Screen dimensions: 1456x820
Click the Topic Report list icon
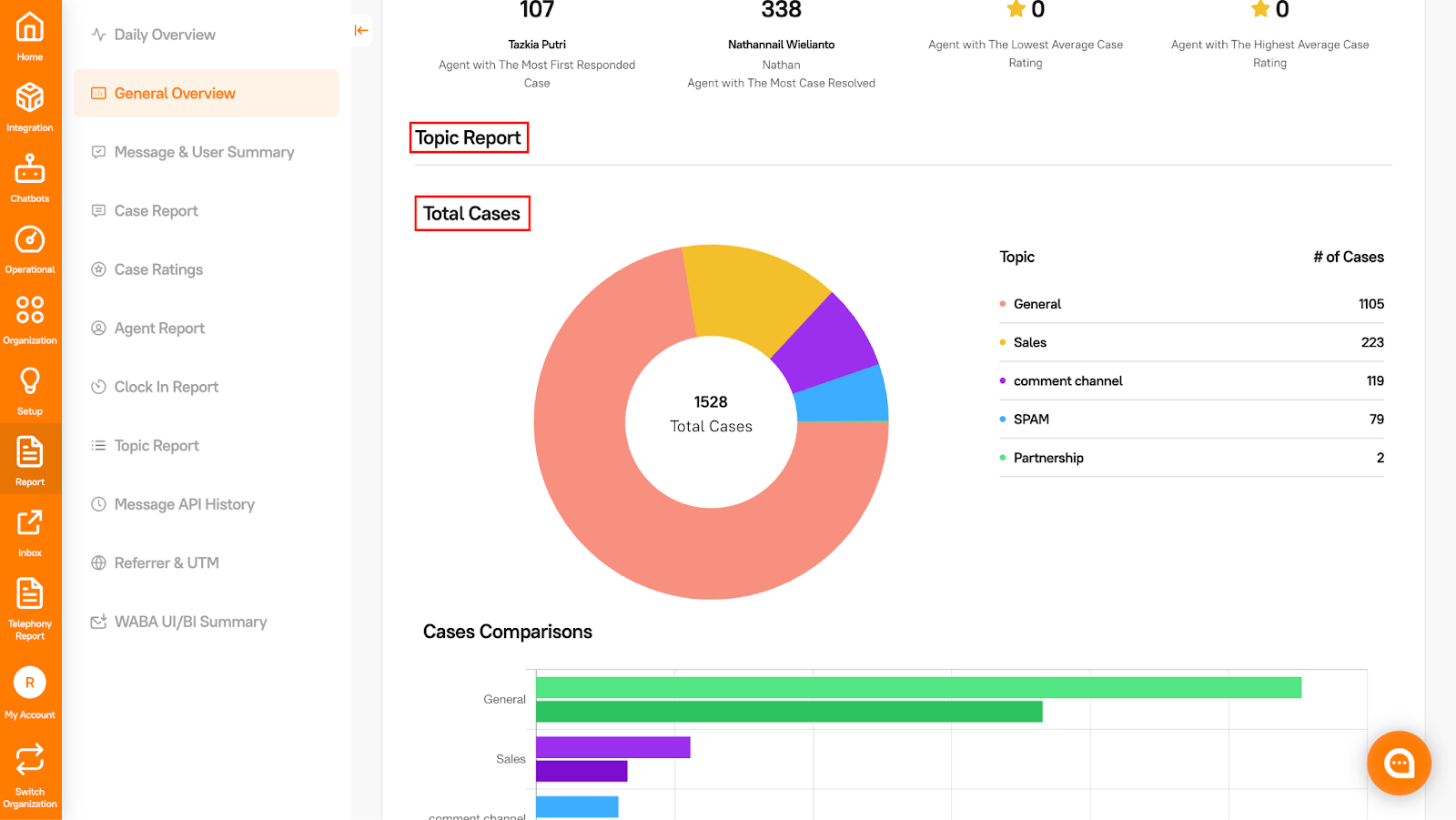tap(98, 445)
